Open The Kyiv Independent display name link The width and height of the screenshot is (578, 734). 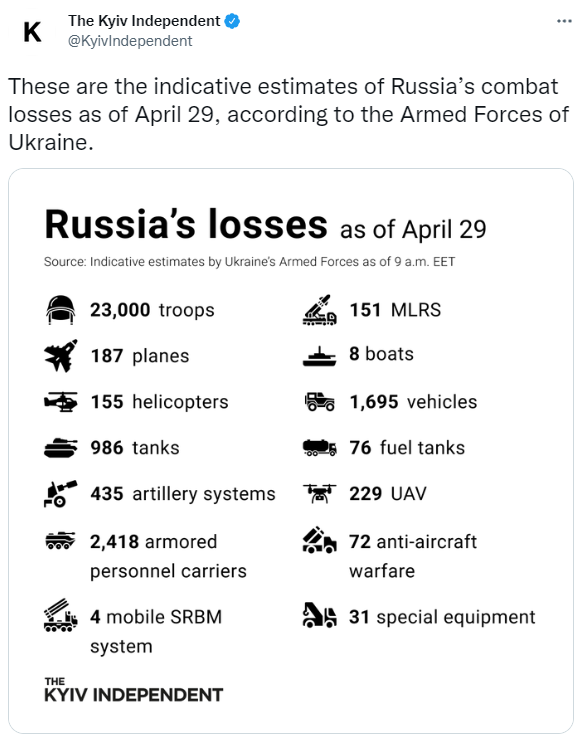pyautogui.click(x=144, y=21)
